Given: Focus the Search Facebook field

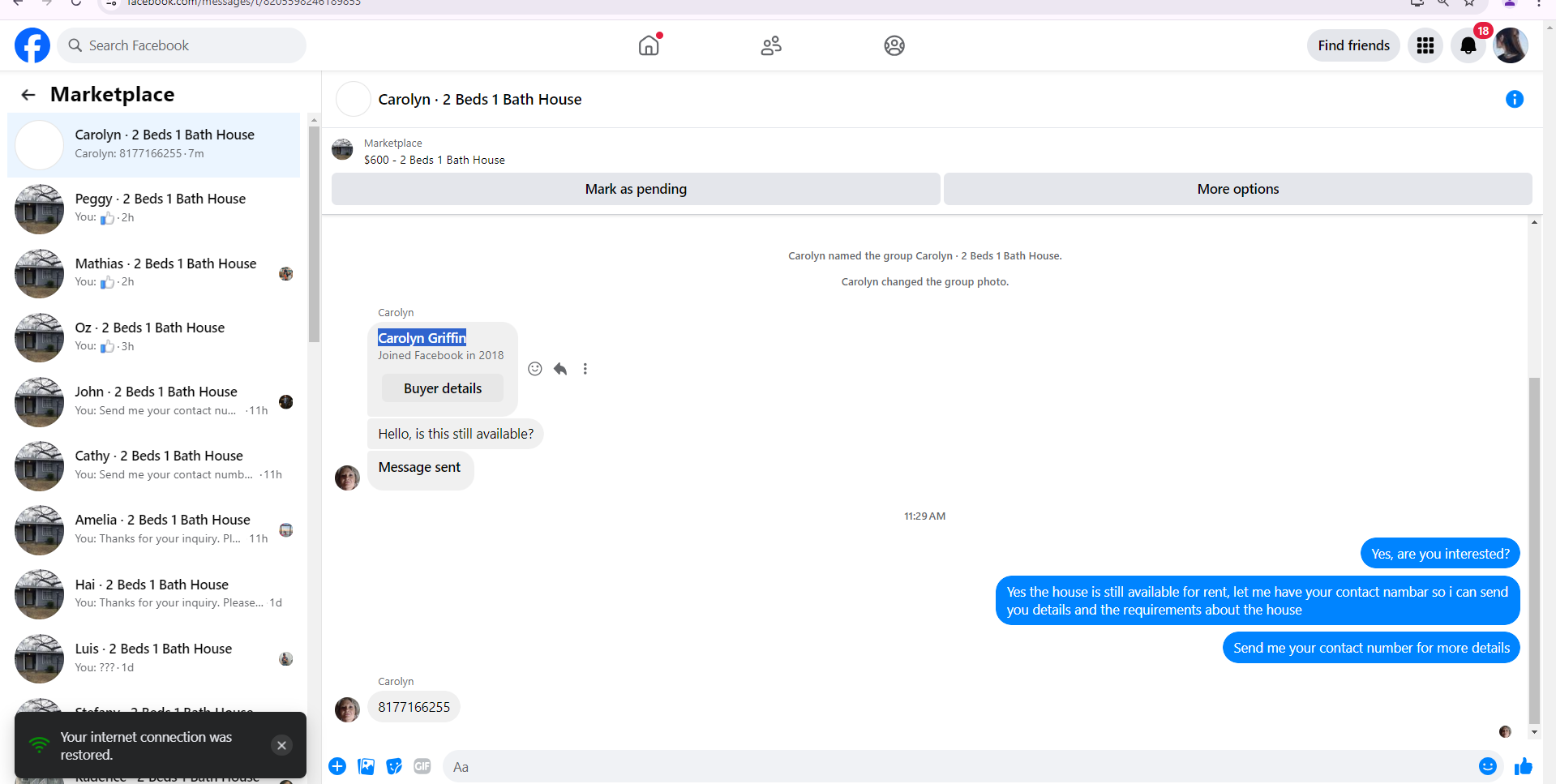Looking at the screenshot, I should point(182,45).
